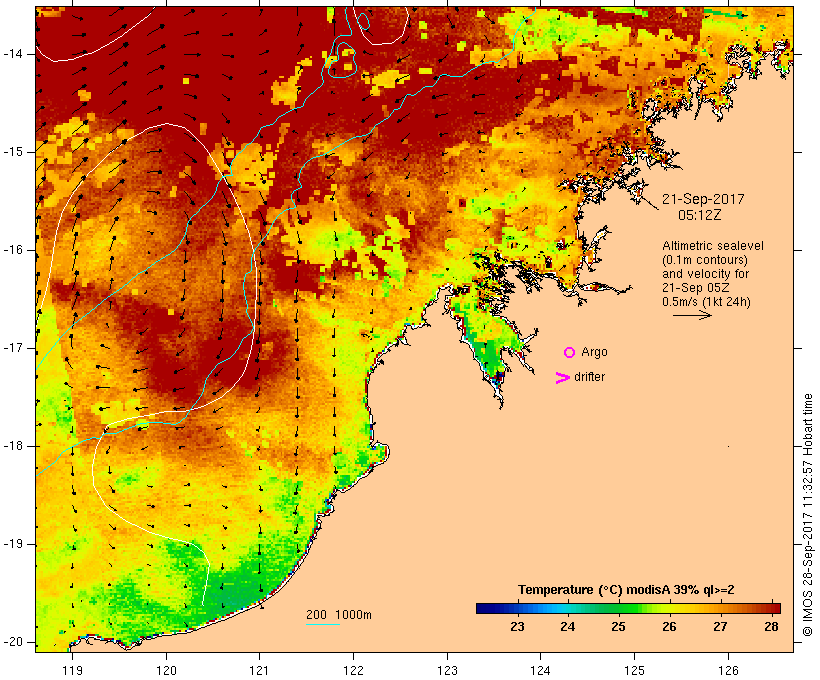Click the magenta drifter arrow legend symbol
This screenshot has height=680, width=820.
pyautogui.click(x=563, y=378)
